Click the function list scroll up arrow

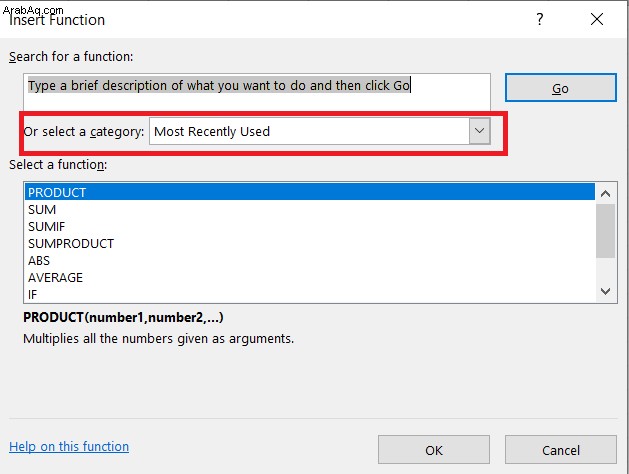pyautogui.click(x=606, y=194)
